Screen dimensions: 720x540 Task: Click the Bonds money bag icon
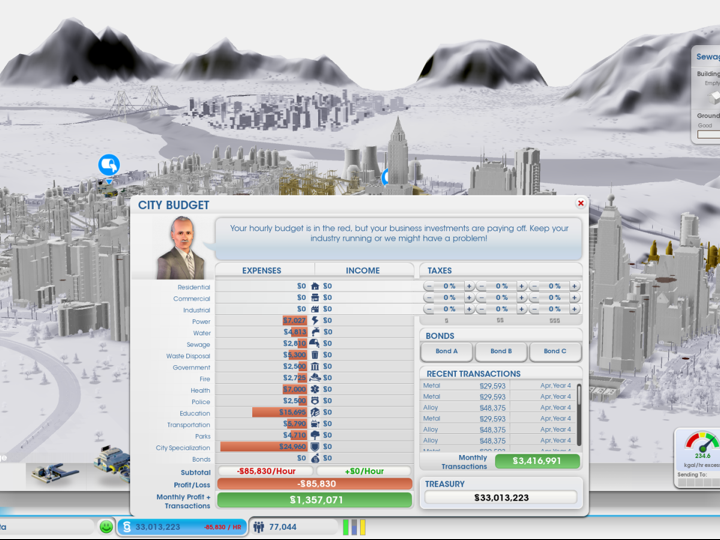315,458
